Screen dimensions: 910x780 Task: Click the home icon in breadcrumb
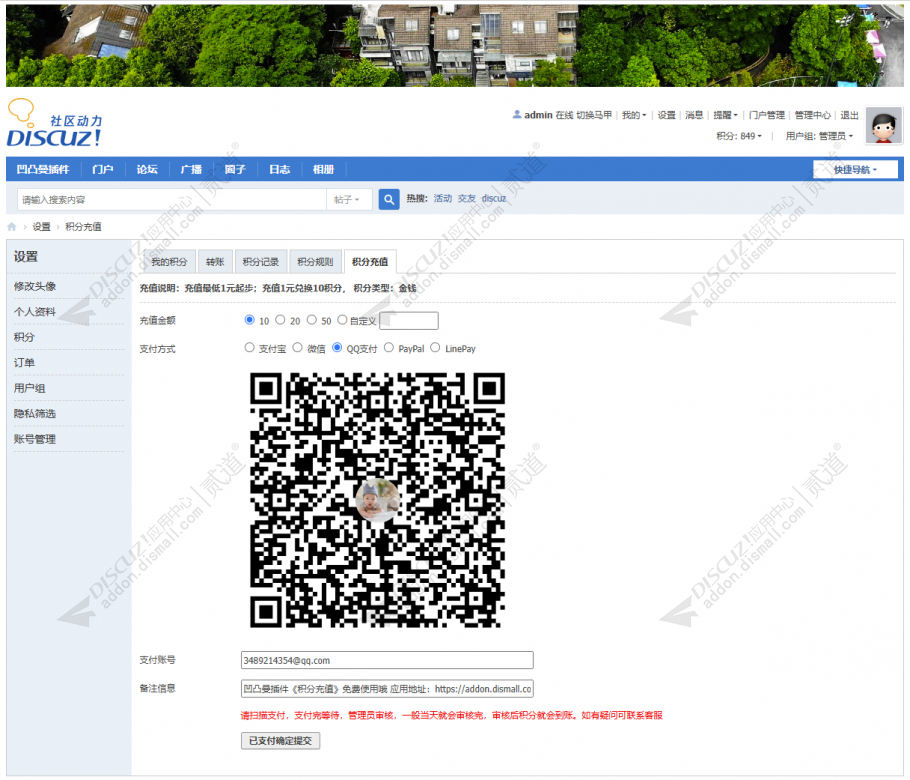pyautogui.click(x=12, y=227)
